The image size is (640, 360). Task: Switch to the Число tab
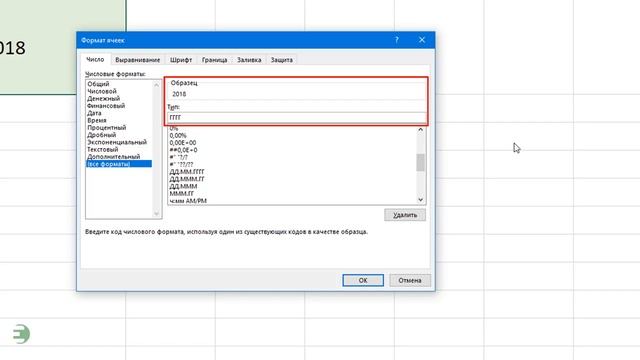(x=95, y=60)
